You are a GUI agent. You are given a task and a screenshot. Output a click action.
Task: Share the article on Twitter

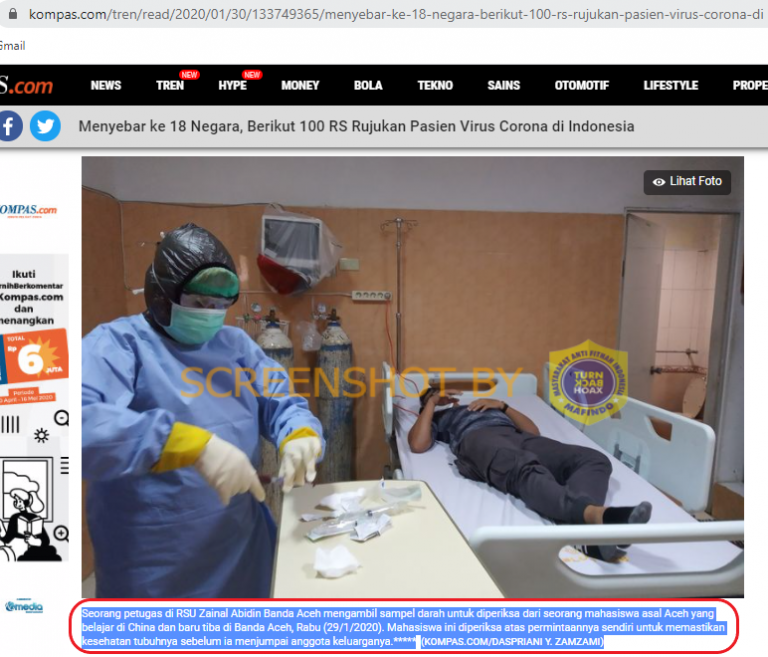click(46, 126)
